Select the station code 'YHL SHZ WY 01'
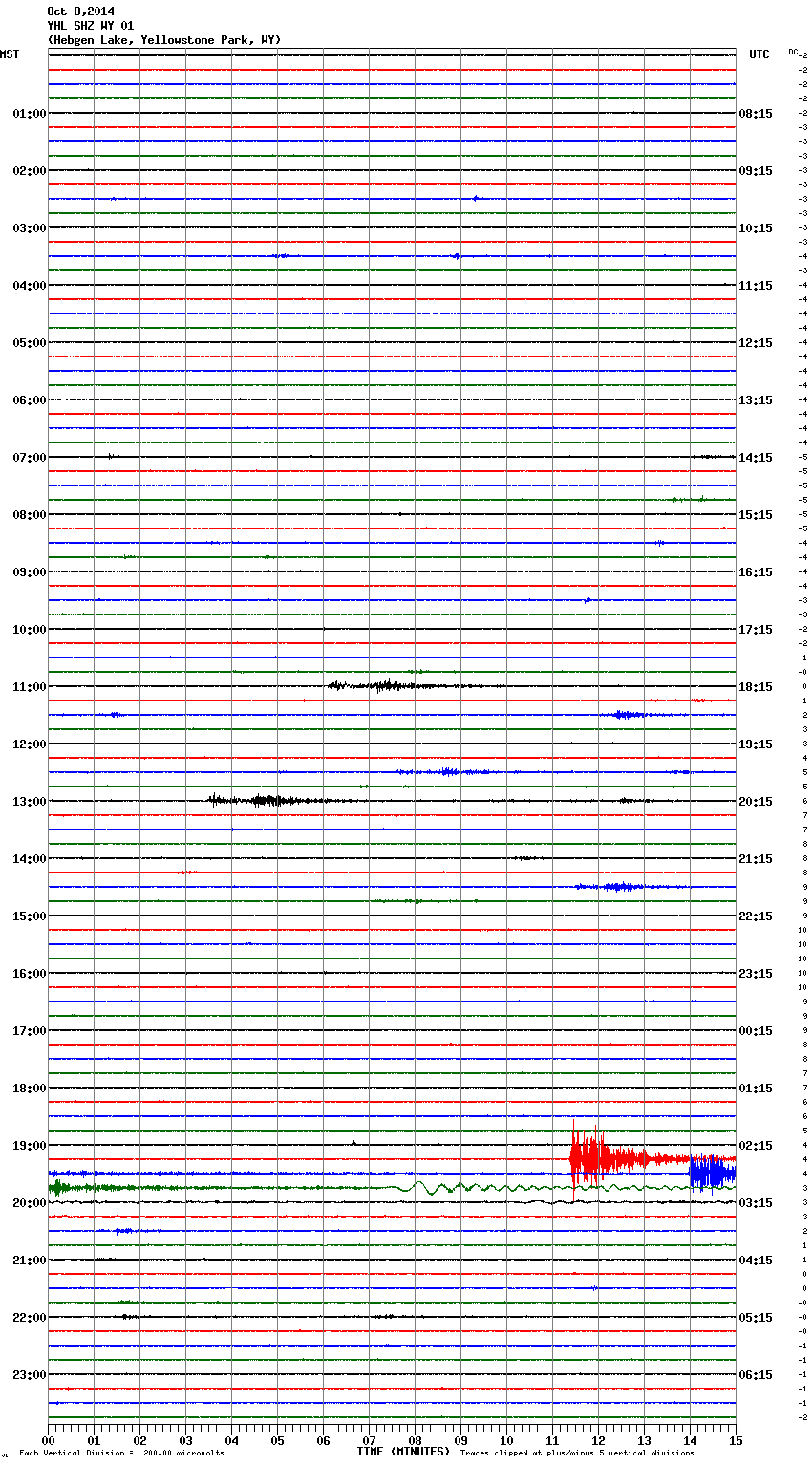Viewport: 812px width, 1466px height. tap(91, 26)
